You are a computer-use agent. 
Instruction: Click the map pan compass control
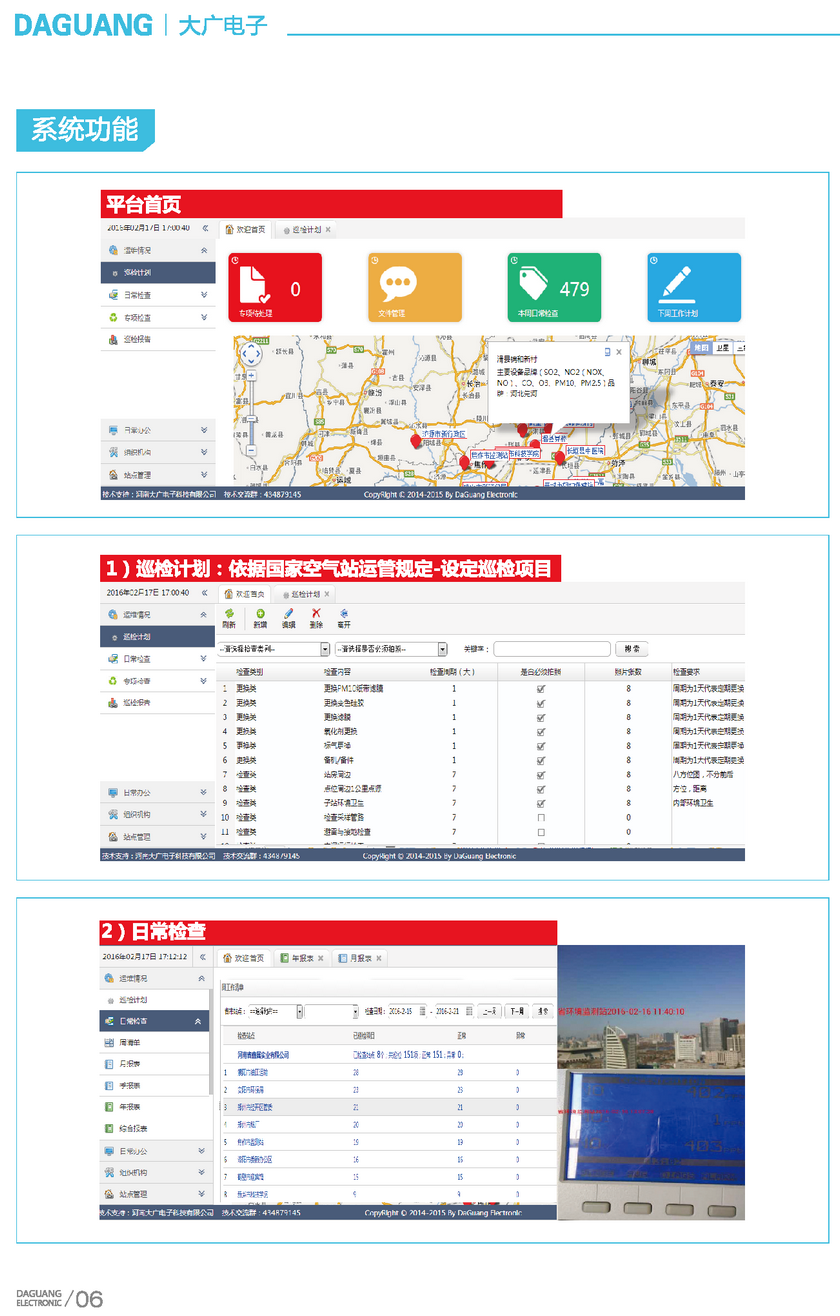point(251,353)
